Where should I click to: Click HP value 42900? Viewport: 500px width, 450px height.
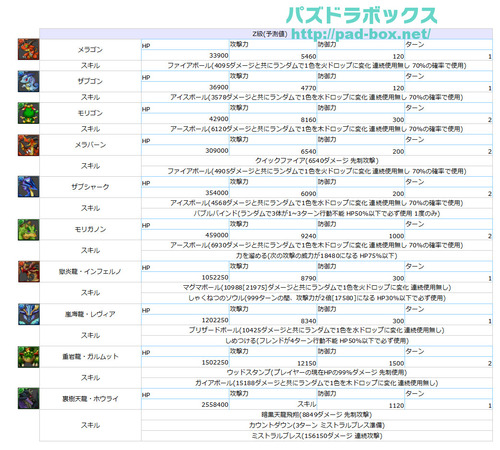[x=219, y=119]
